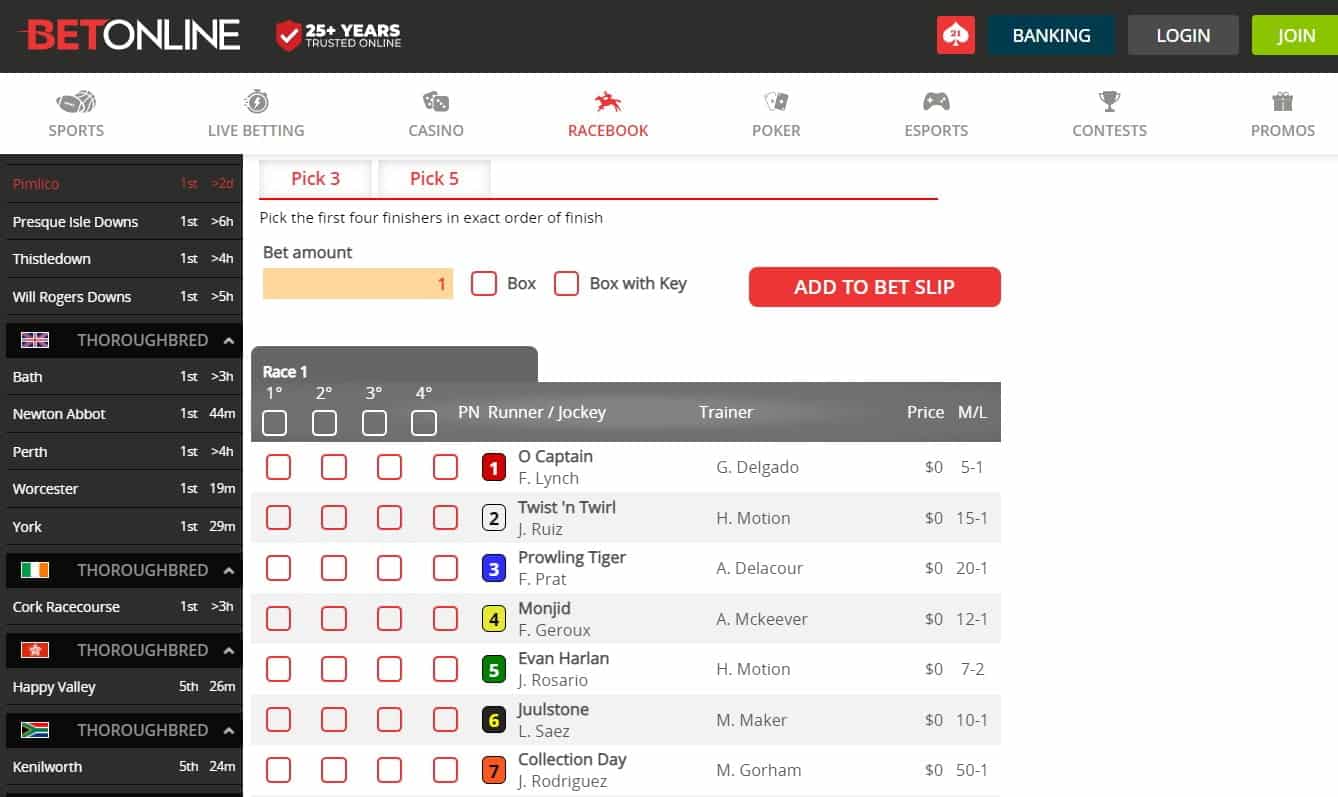Open the CASINO menu label
This screenshot has height=797, width=1338.
click(x=436, y=130)
